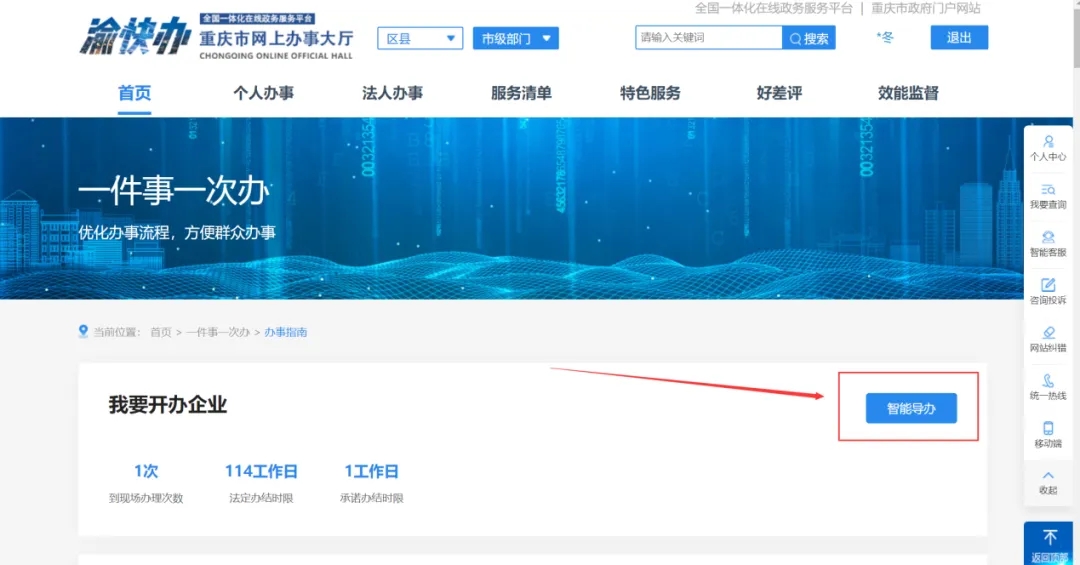This screenshot has height=565, width=1080.
Task: Click the 智能导办 button
Action: (911, 408)
